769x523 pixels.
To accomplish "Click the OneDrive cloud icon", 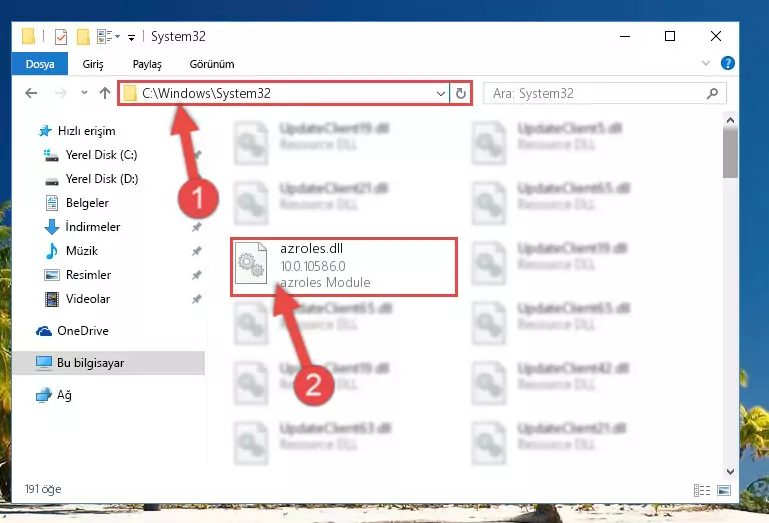I will pos(44,331).
